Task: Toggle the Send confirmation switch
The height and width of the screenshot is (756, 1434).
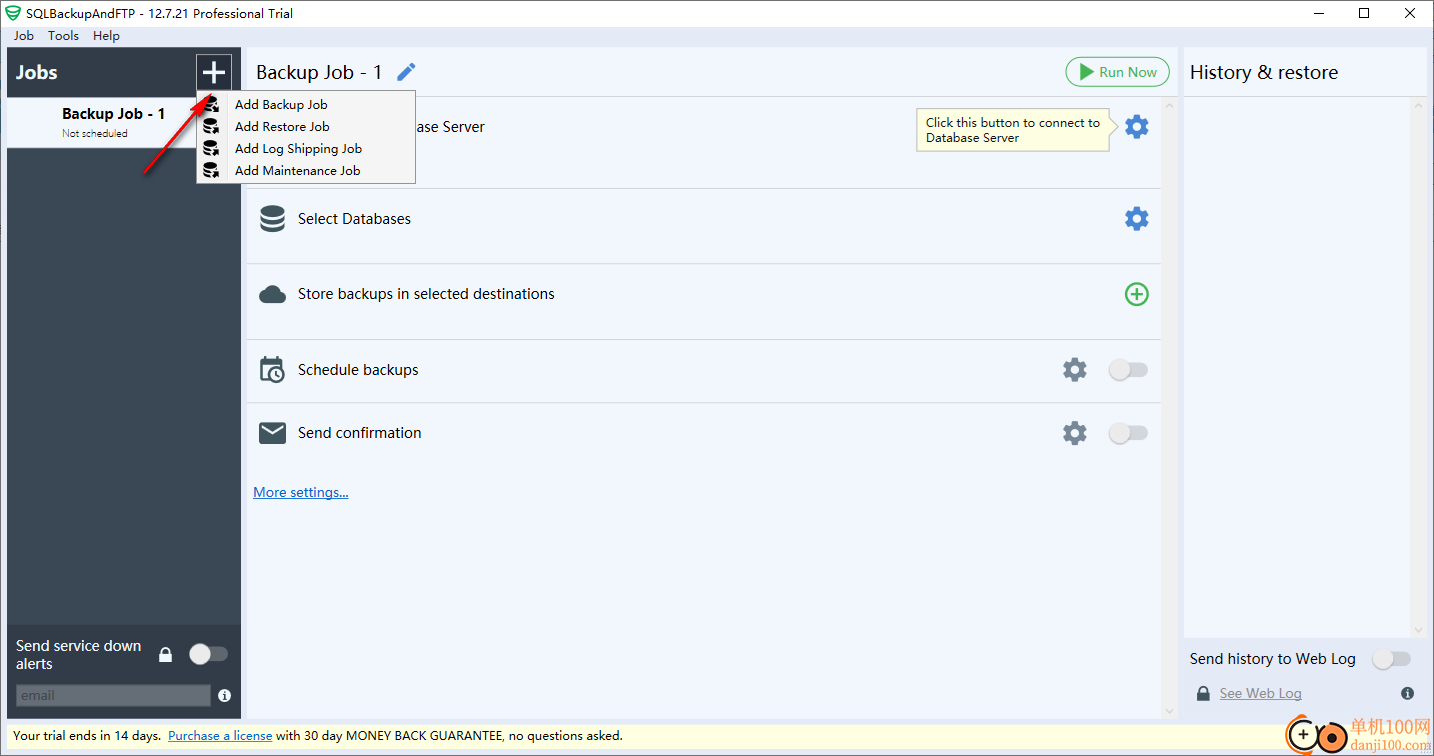Action: click(x=1128, y=433)
